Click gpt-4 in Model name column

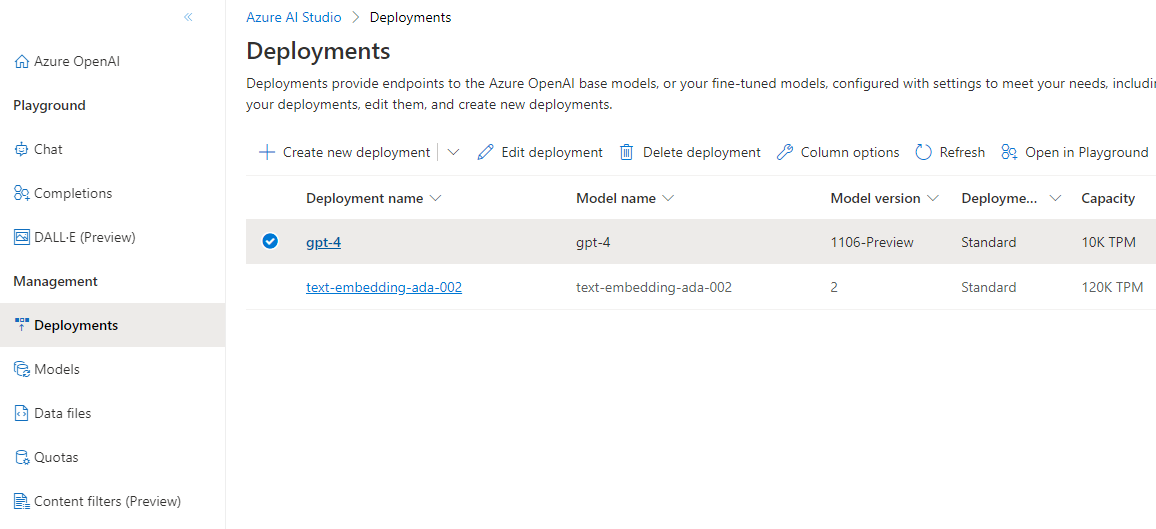(x=593, y=242)
